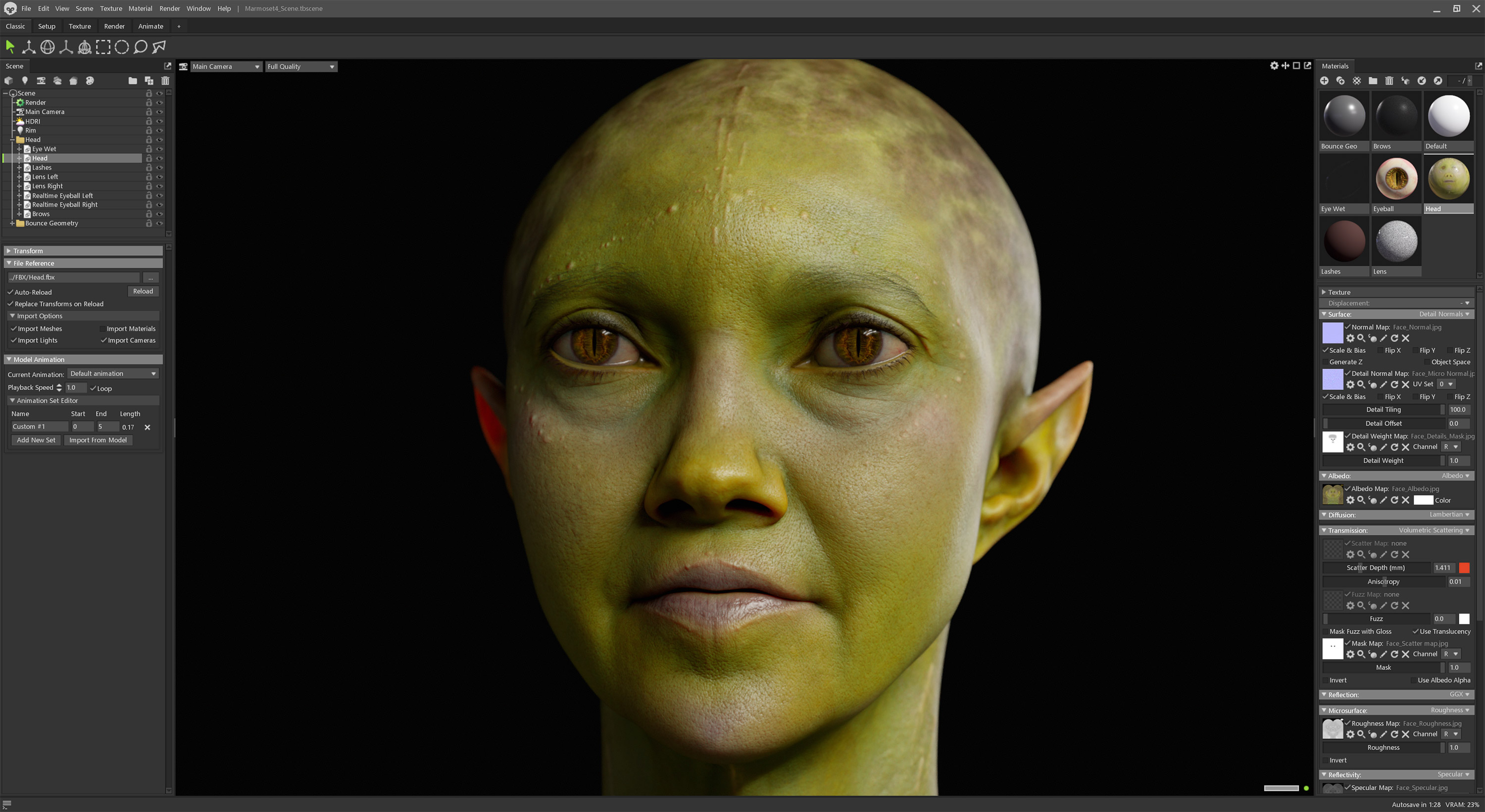Add a camera to the scene

click(41, 81)
